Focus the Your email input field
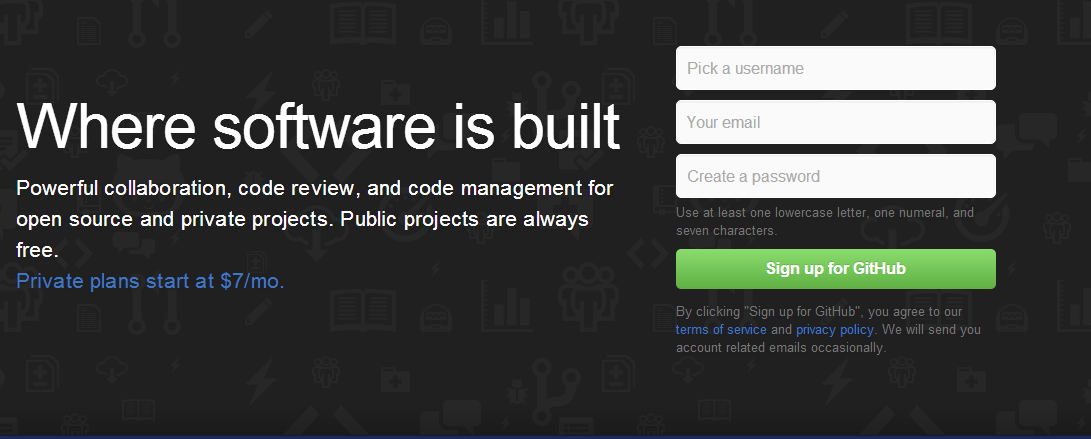Image resolution: width=1091 pixels, height=439 pixels. click(836, 122)
